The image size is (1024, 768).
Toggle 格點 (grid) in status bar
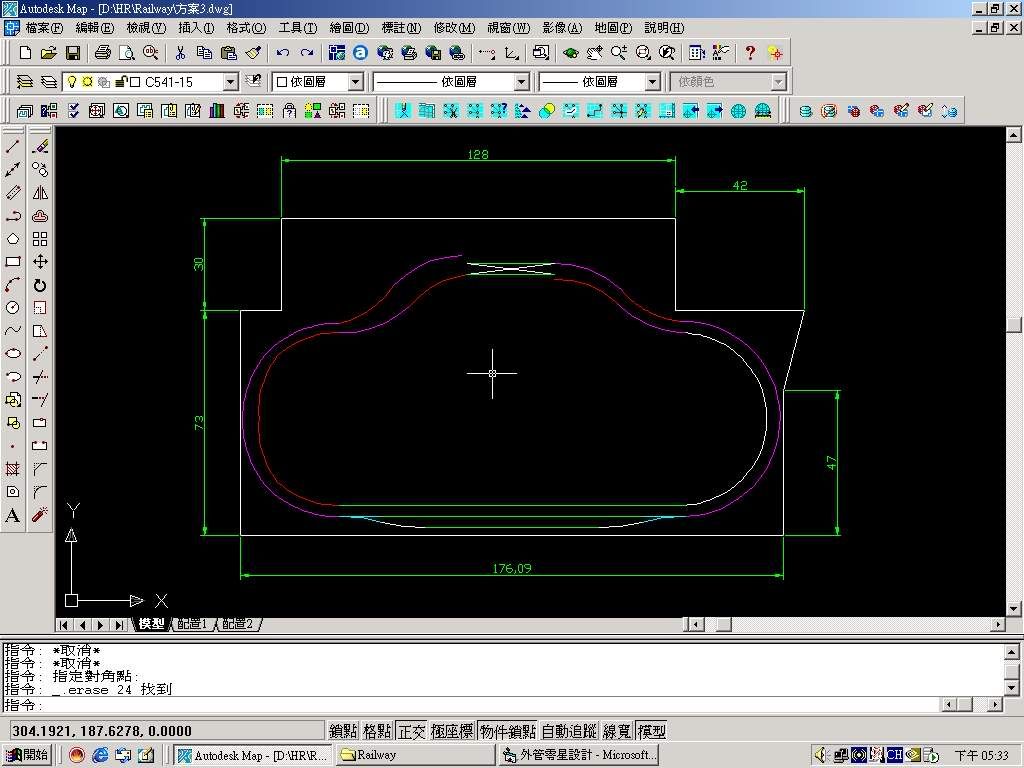[377, 731]
